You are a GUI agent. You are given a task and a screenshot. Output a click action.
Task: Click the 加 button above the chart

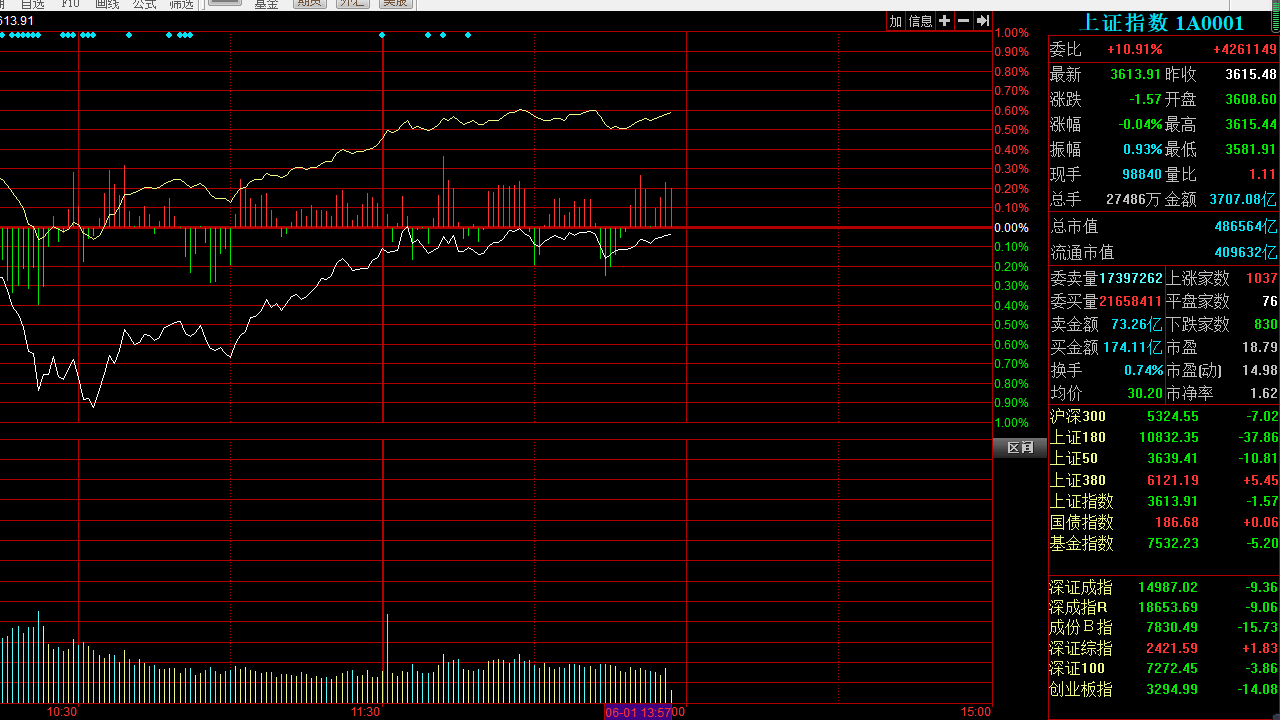point(896,21)
